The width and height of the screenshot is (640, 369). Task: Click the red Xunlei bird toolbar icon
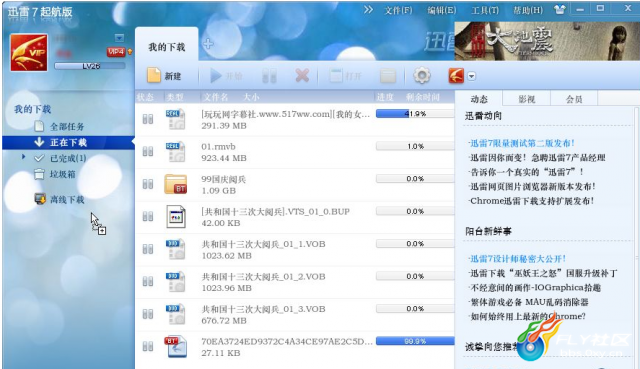456,76
